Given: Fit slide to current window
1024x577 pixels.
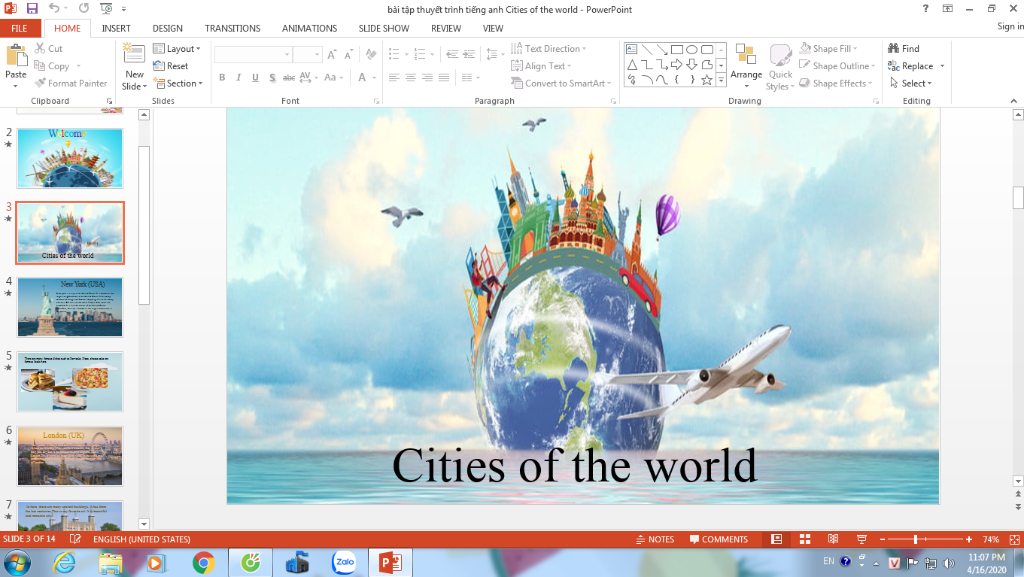Looking at the screenshot, I should [x=1014, y=539].
